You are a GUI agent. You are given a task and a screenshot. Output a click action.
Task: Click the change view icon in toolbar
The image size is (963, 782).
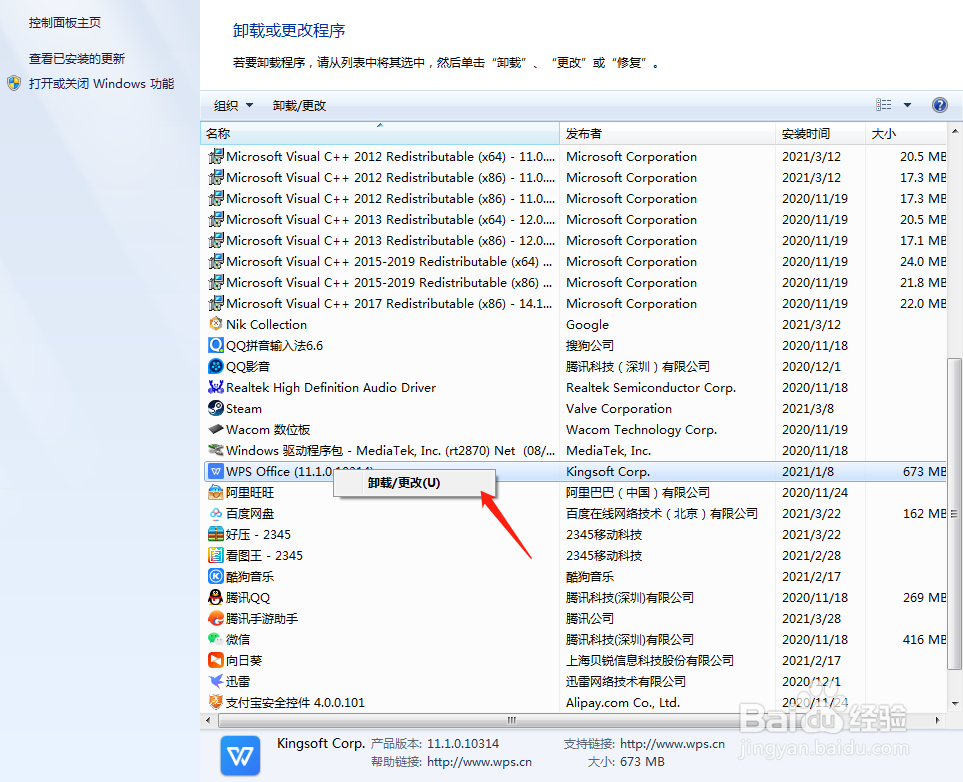[x=884, y=105]
